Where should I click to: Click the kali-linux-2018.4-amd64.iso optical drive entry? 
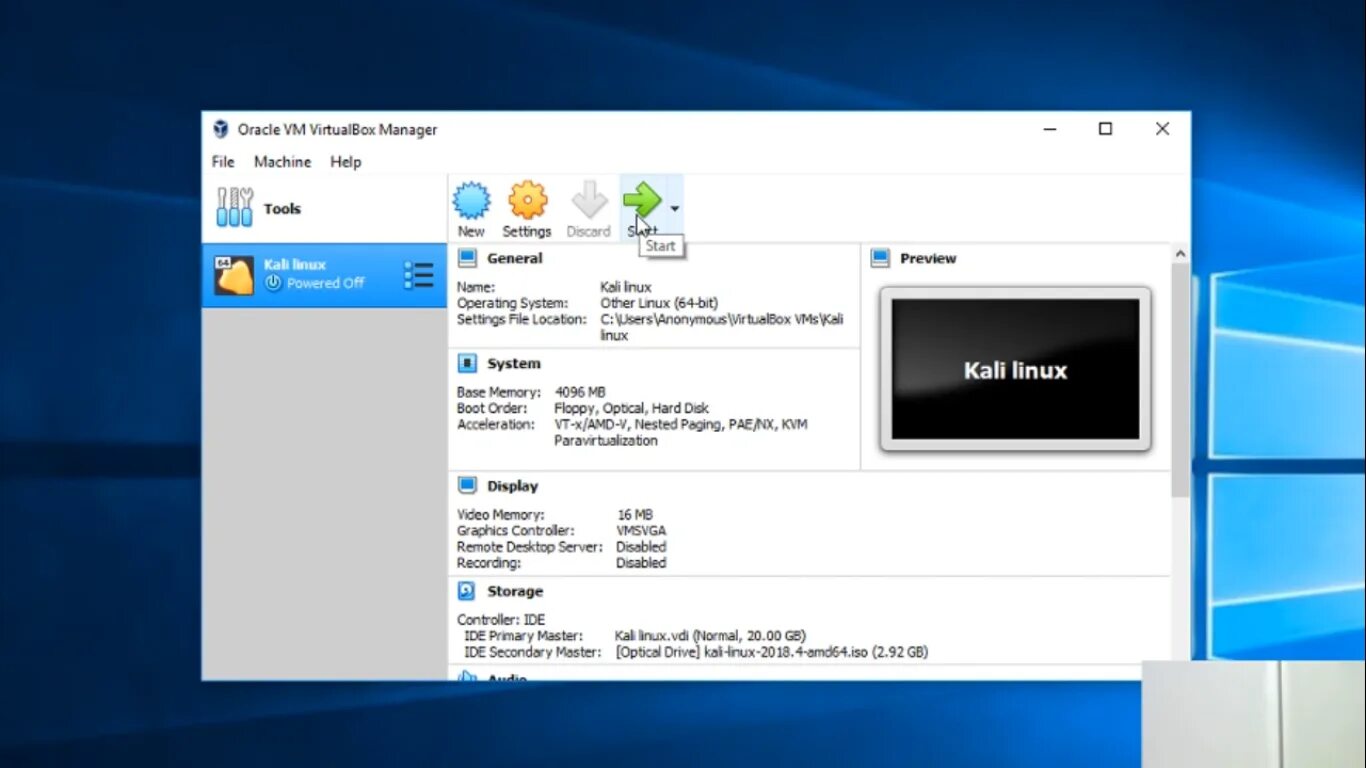772,652
